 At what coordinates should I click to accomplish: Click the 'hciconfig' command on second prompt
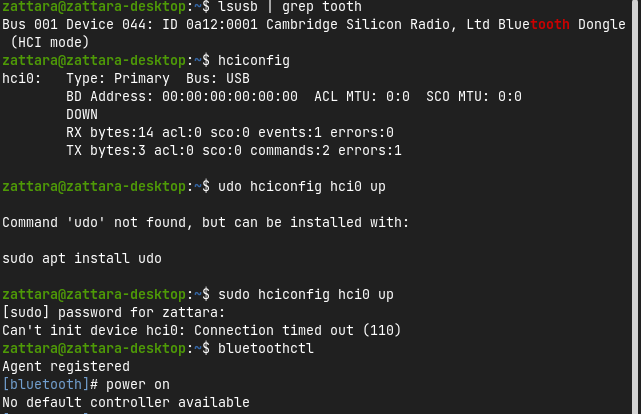[x=254, y=60]
